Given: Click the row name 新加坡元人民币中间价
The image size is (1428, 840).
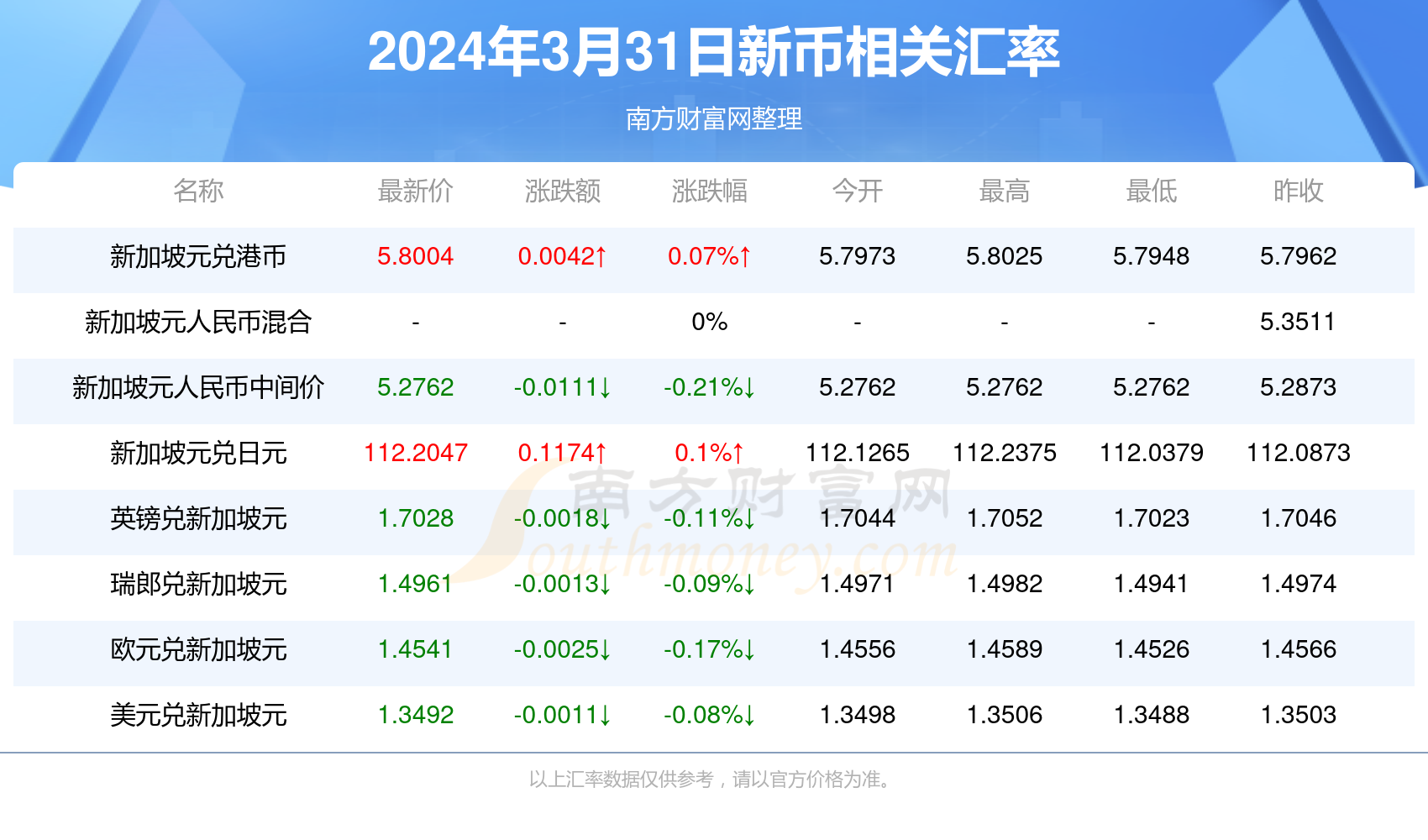Looking at the screenshot, I should pyautogui.click(x=198, y=387).
